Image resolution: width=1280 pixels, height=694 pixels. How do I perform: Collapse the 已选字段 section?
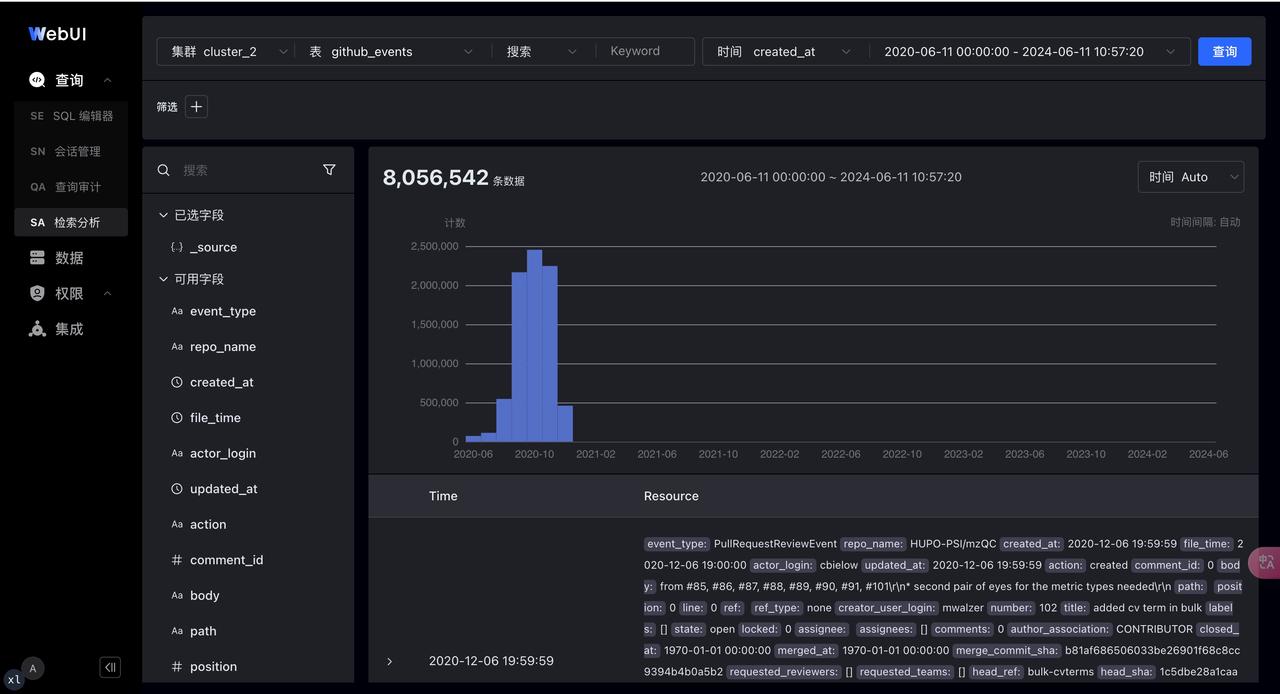click(163, 214)
